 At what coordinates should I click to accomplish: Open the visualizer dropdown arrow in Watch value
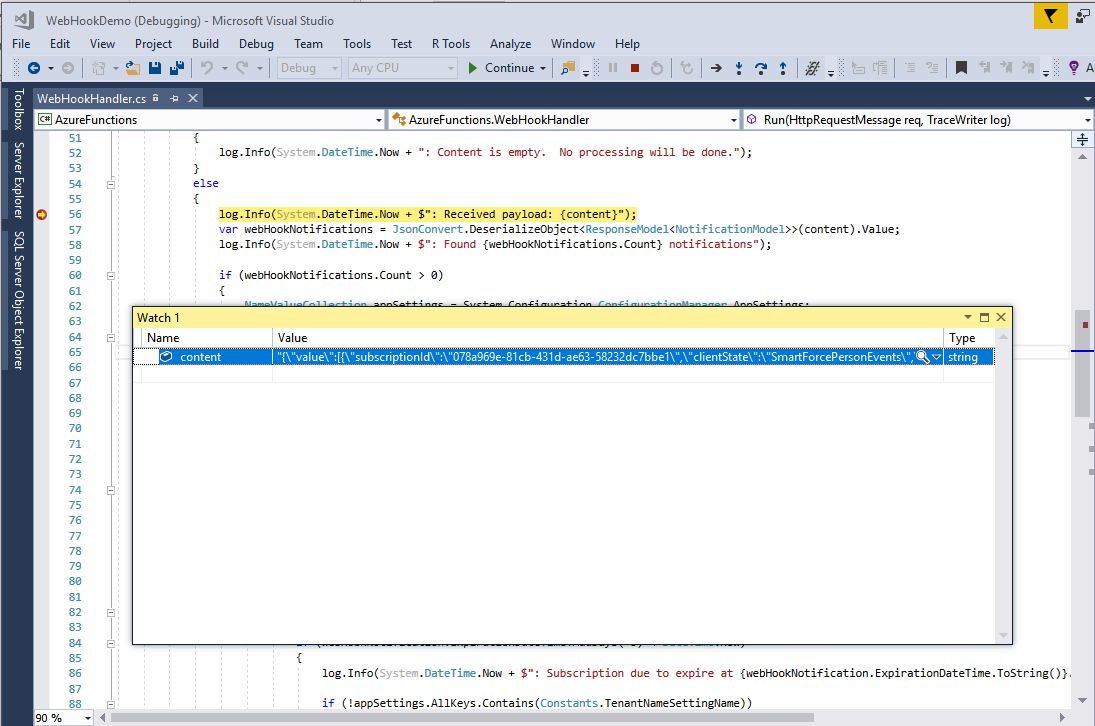pos(936,357)
